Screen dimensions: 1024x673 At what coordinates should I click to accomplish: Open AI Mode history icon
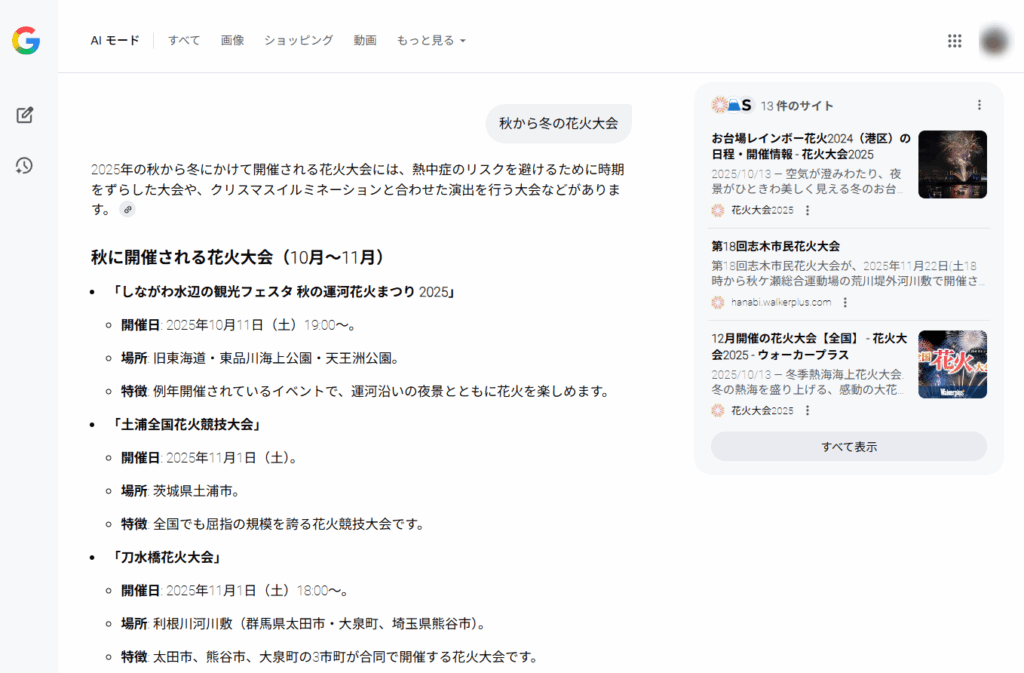(25, 166)
